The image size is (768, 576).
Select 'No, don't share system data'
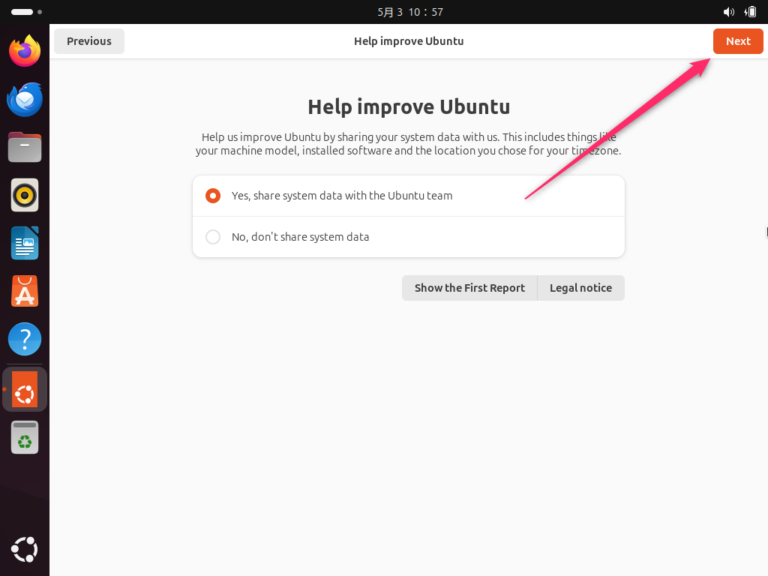[213, 237]
